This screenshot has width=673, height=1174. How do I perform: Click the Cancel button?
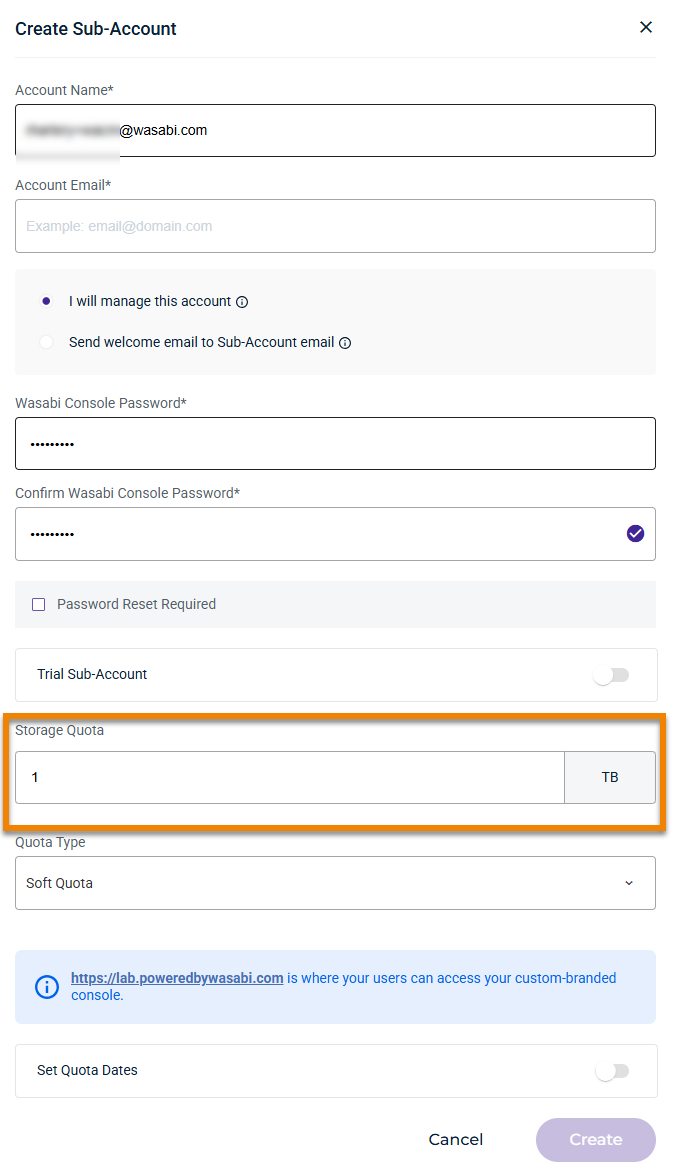coord(456,1140)
